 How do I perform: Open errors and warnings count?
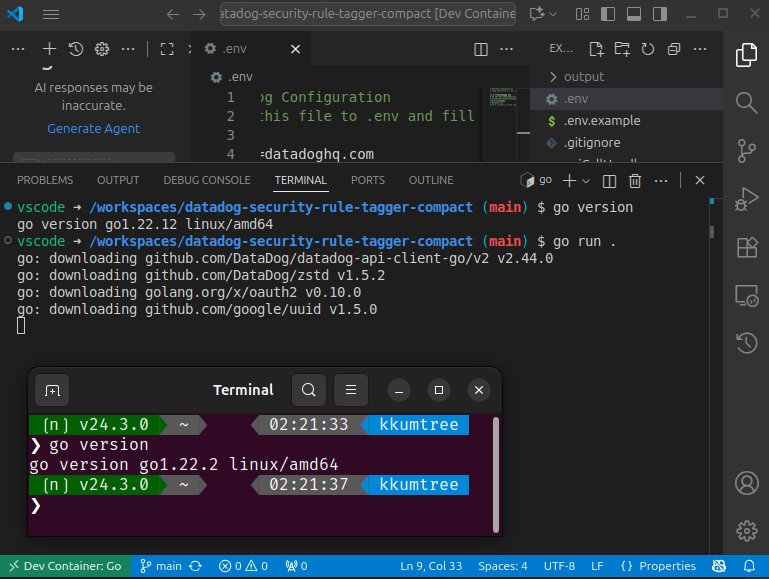[243, 566]
